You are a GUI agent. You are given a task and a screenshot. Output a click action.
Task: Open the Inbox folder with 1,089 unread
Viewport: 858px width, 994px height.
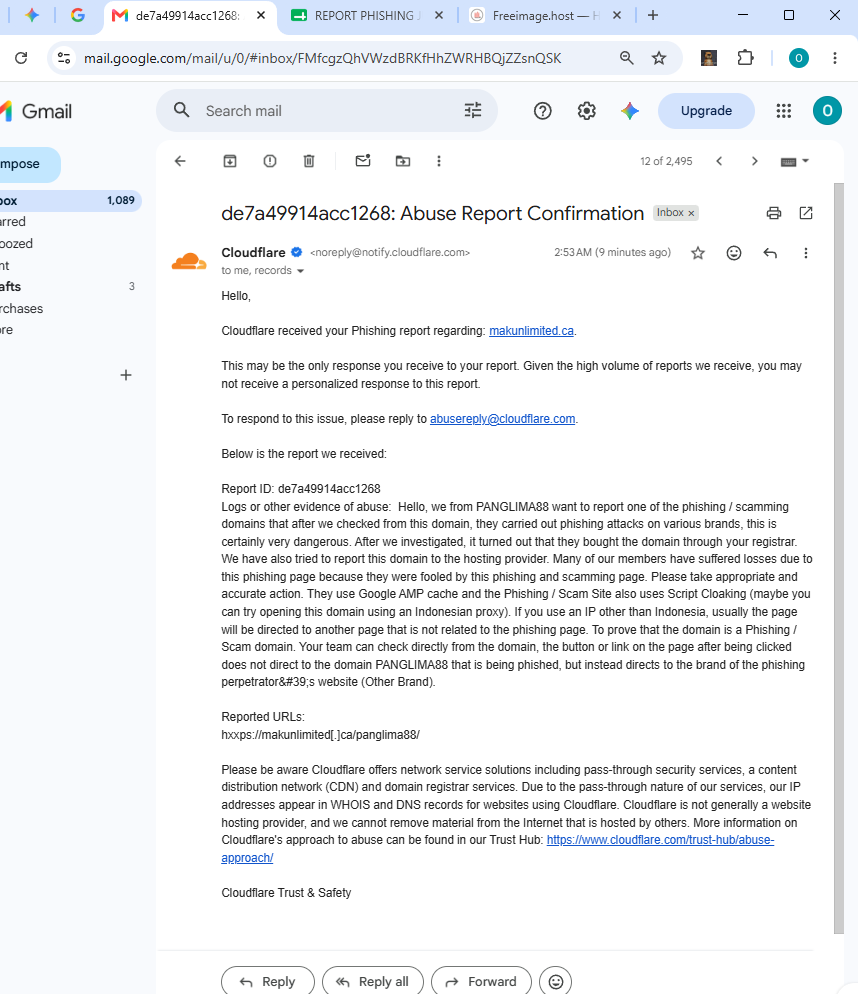[x=70, y=200]
